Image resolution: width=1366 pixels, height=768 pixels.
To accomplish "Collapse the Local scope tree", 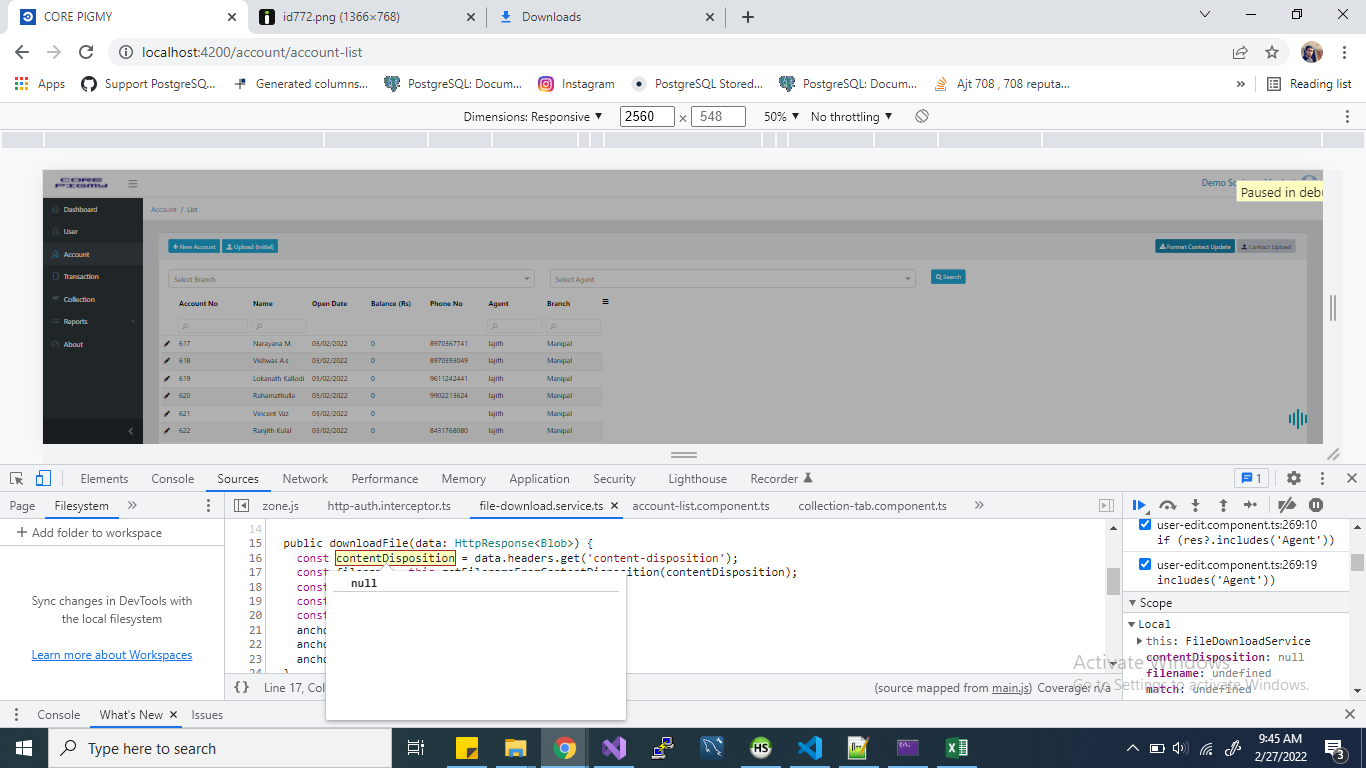I will [1133, 624].
